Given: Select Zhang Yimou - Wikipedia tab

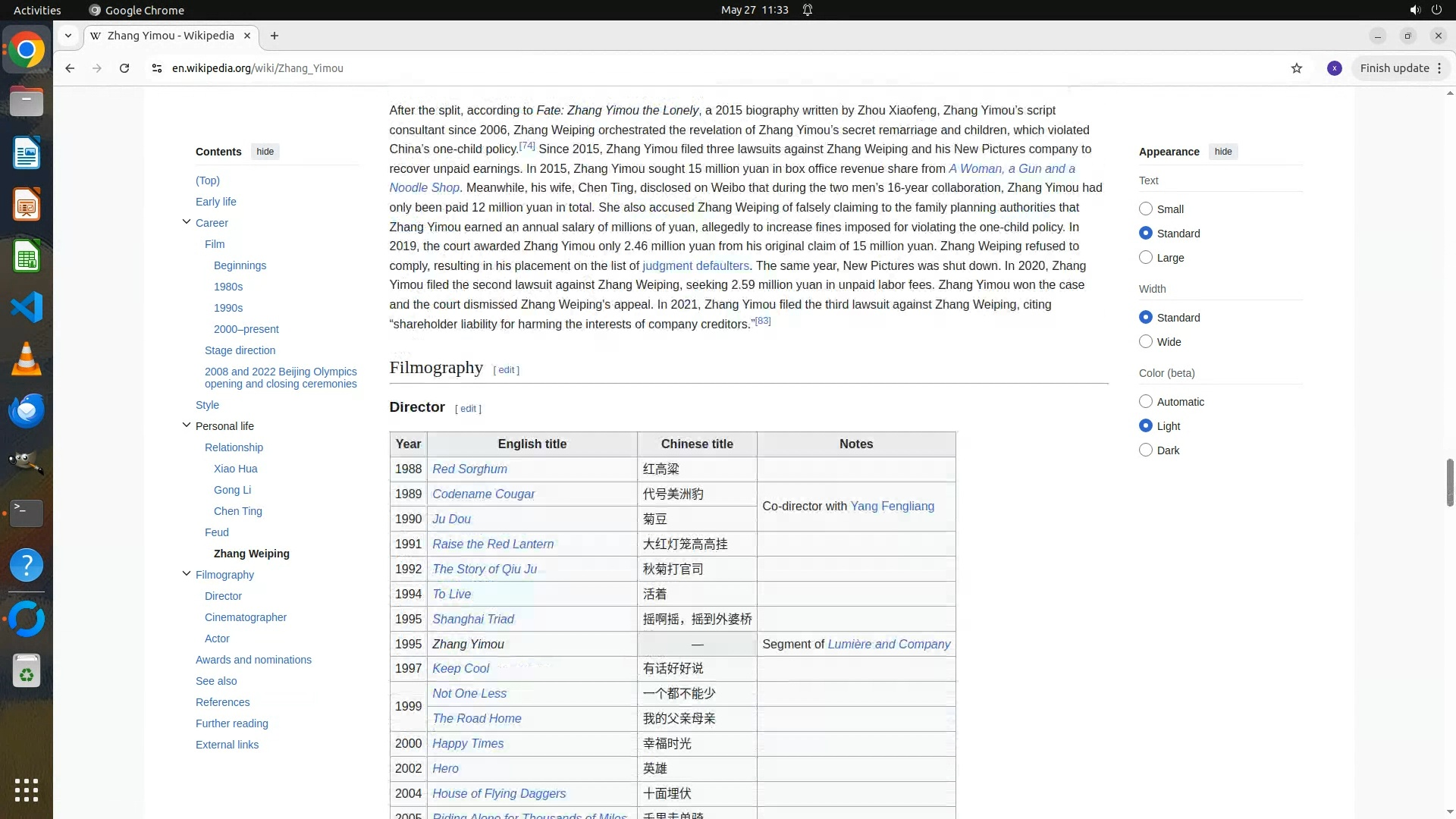Looking at the screenshot, I should [x=171, y=36].
